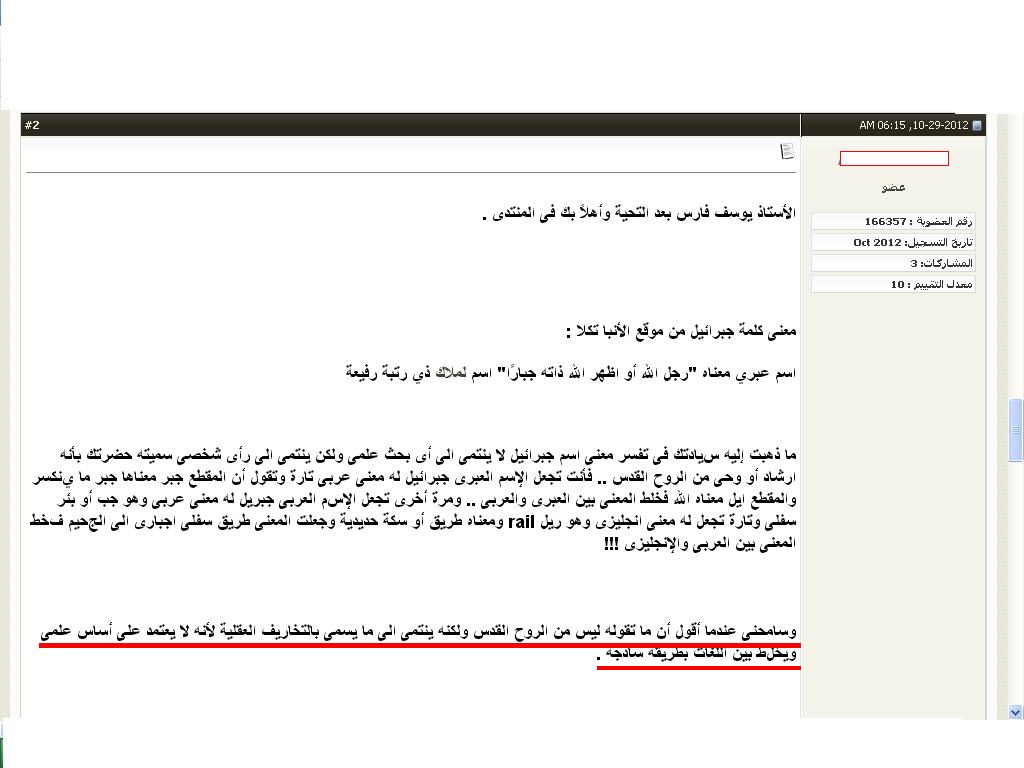Click the document icon atop the post
The width and height of the screenshot is (1024, 768).
[787, 151]
